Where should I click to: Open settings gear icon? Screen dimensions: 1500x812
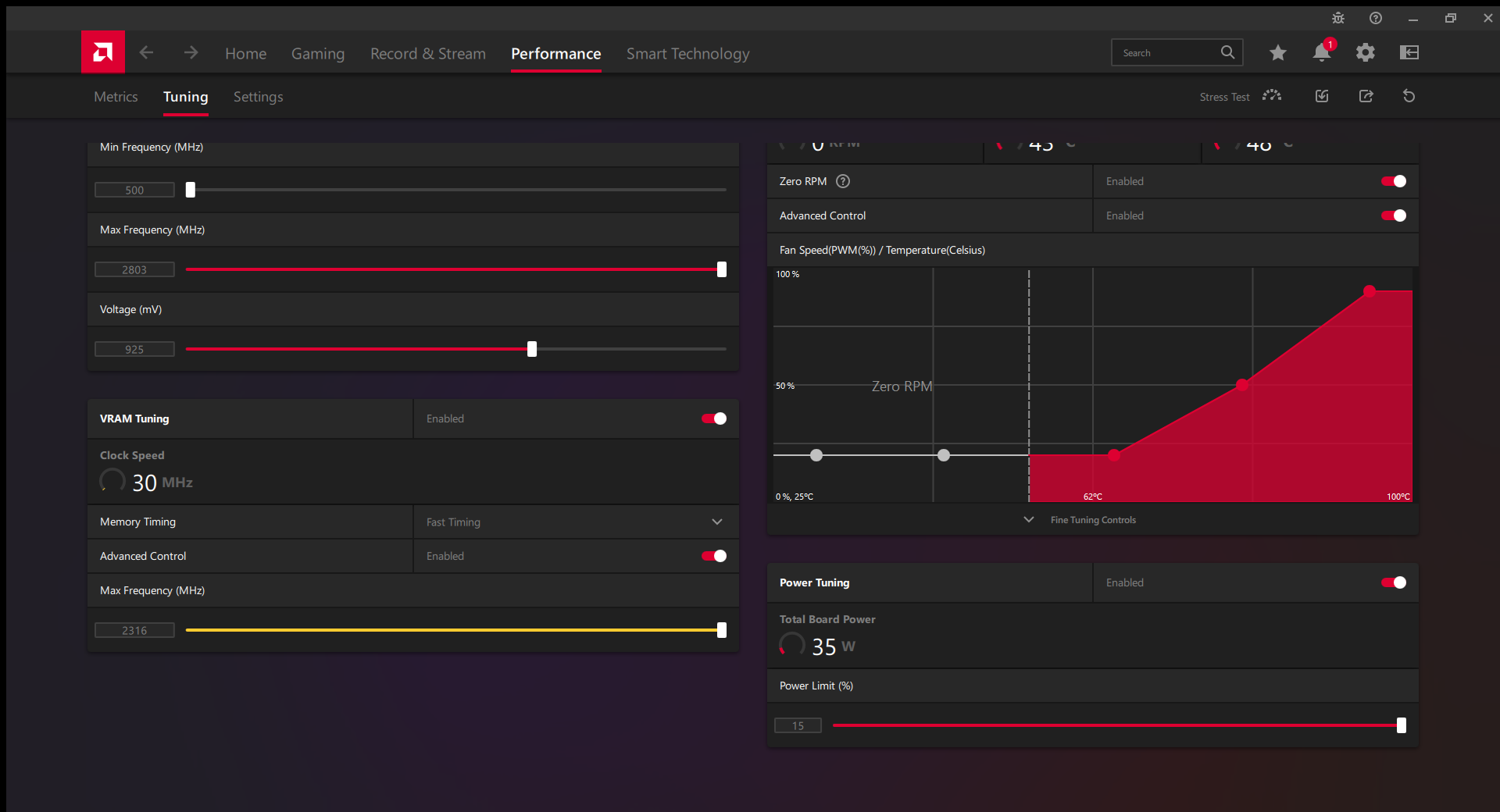click(x=1366, y=52)
